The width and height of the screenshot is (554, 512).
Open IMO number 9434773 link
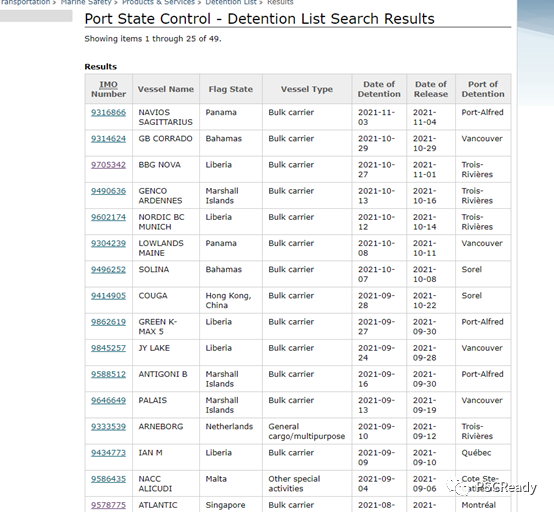pyautogui.click(x=108, y=452)
